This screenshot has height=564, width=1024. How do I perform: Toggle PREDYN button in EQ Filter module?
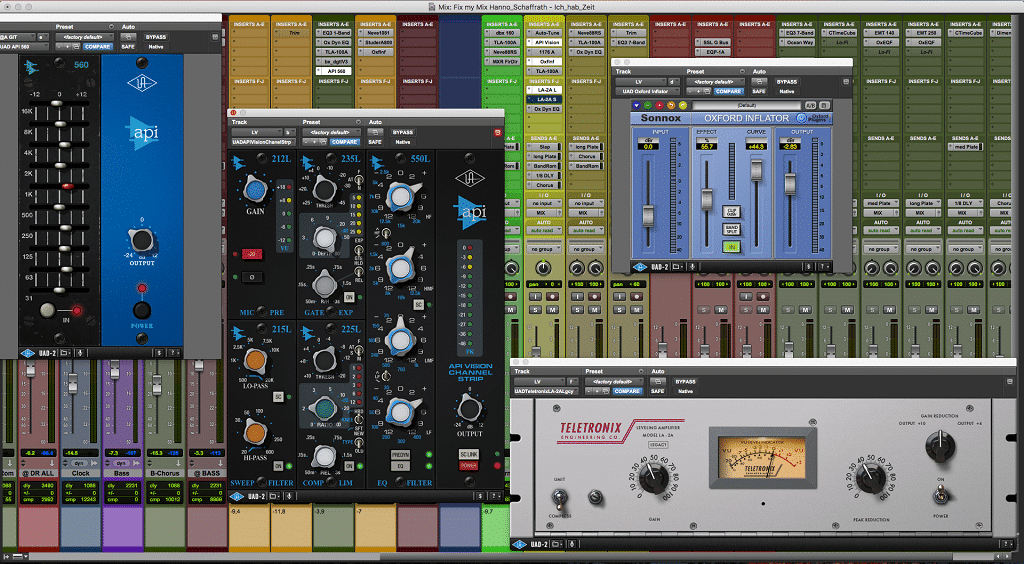coord(400,454)
